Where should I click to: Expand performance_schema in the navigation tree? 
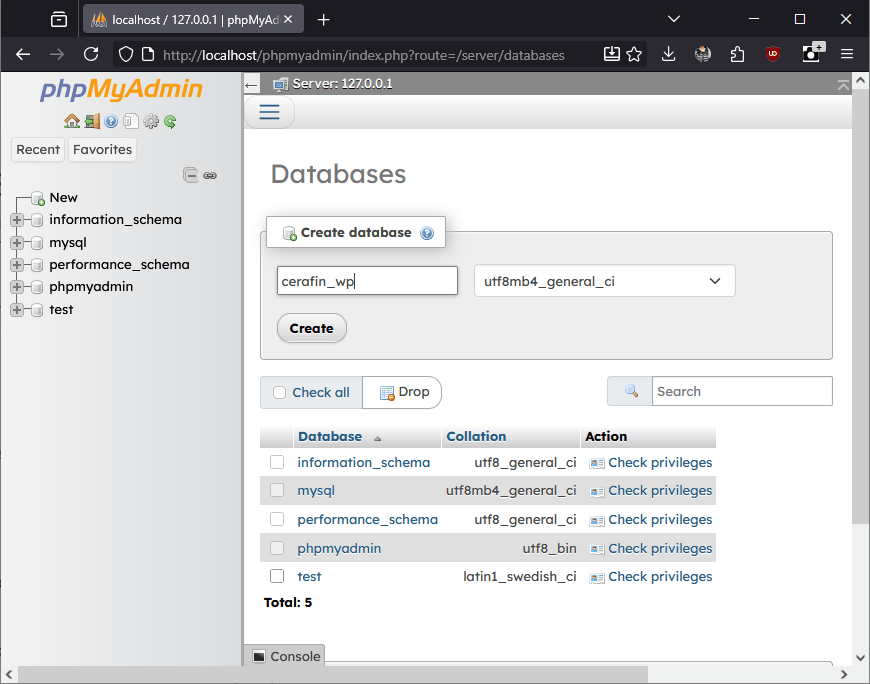click(x=17, y=265)
